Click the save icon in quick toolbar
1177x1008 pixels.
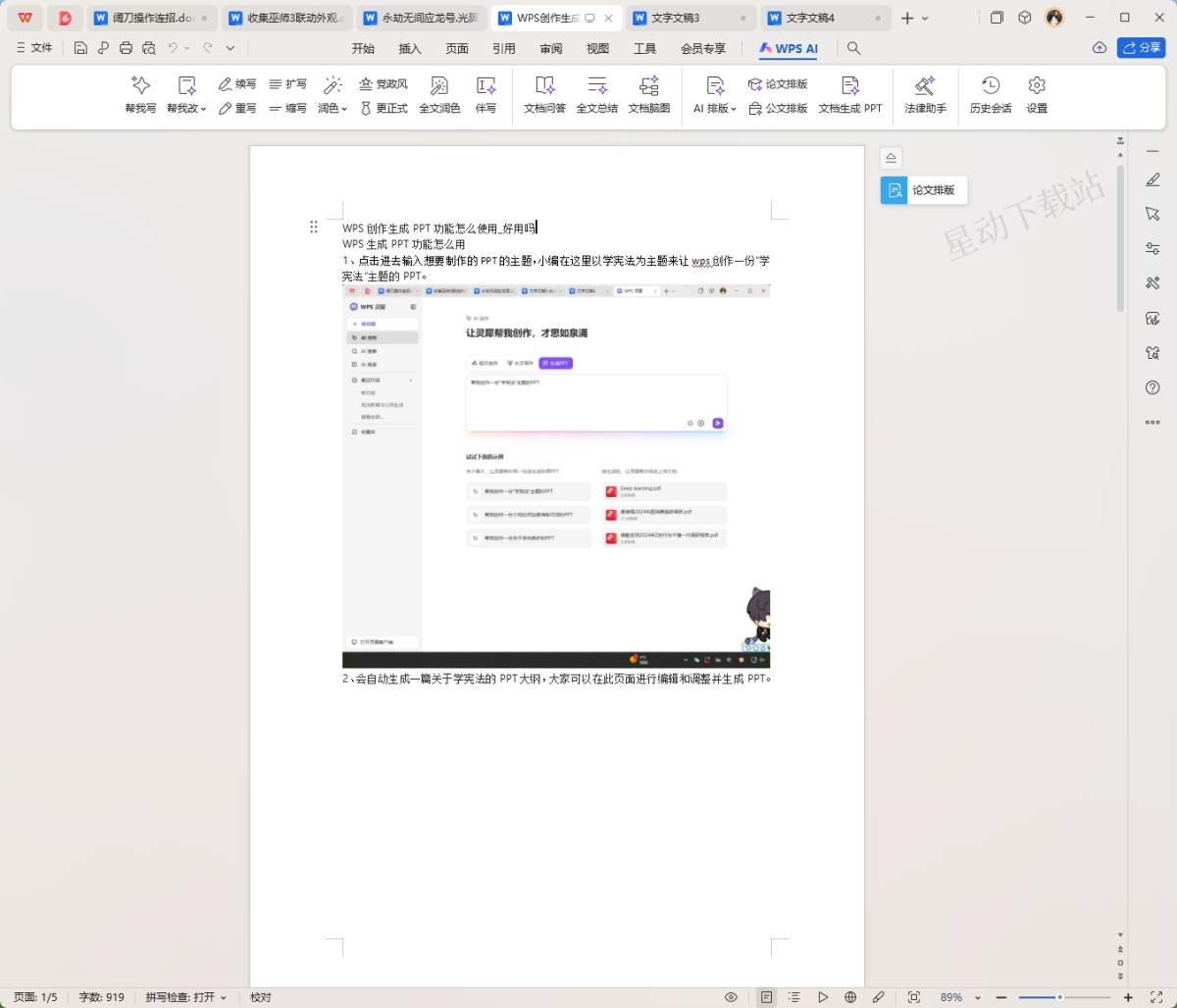coord(80,48)
